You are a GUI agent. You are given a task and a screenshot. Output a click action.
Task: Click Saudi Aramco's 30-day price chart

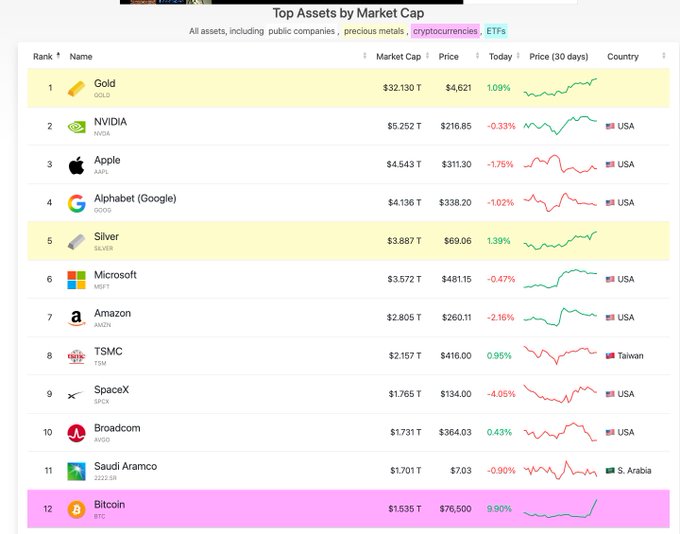[560, 470]
